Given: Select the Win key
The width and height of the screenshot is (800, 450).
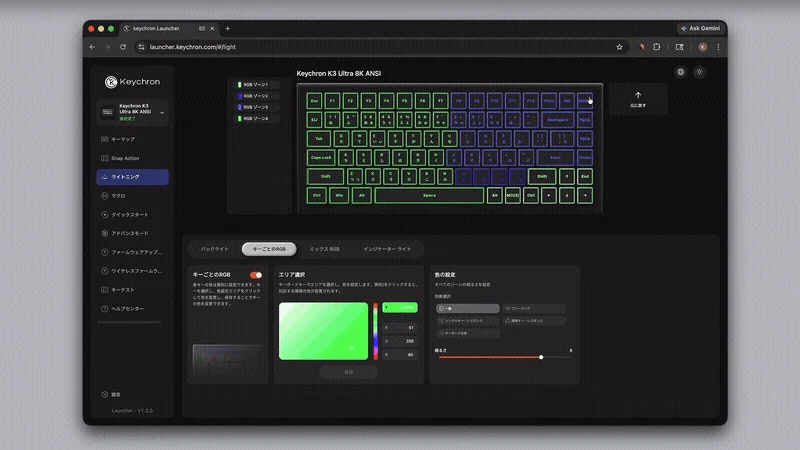Looking at the screenshot, I should point(339,195).
